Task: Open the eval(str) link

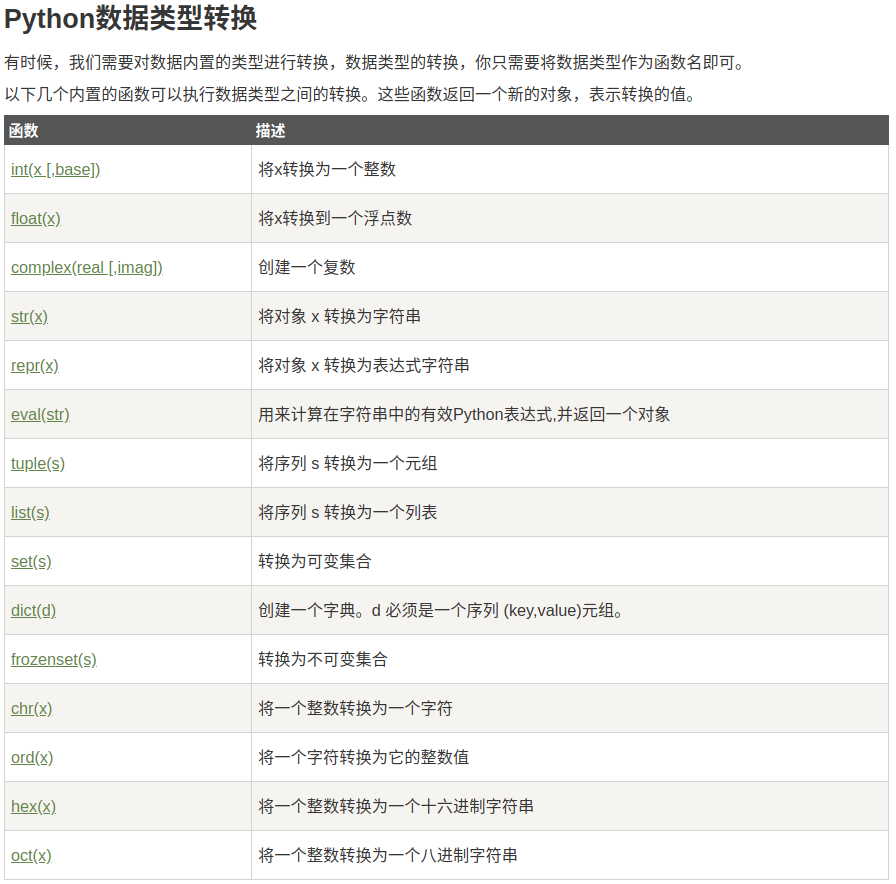Action: click(x=40, y=415)
